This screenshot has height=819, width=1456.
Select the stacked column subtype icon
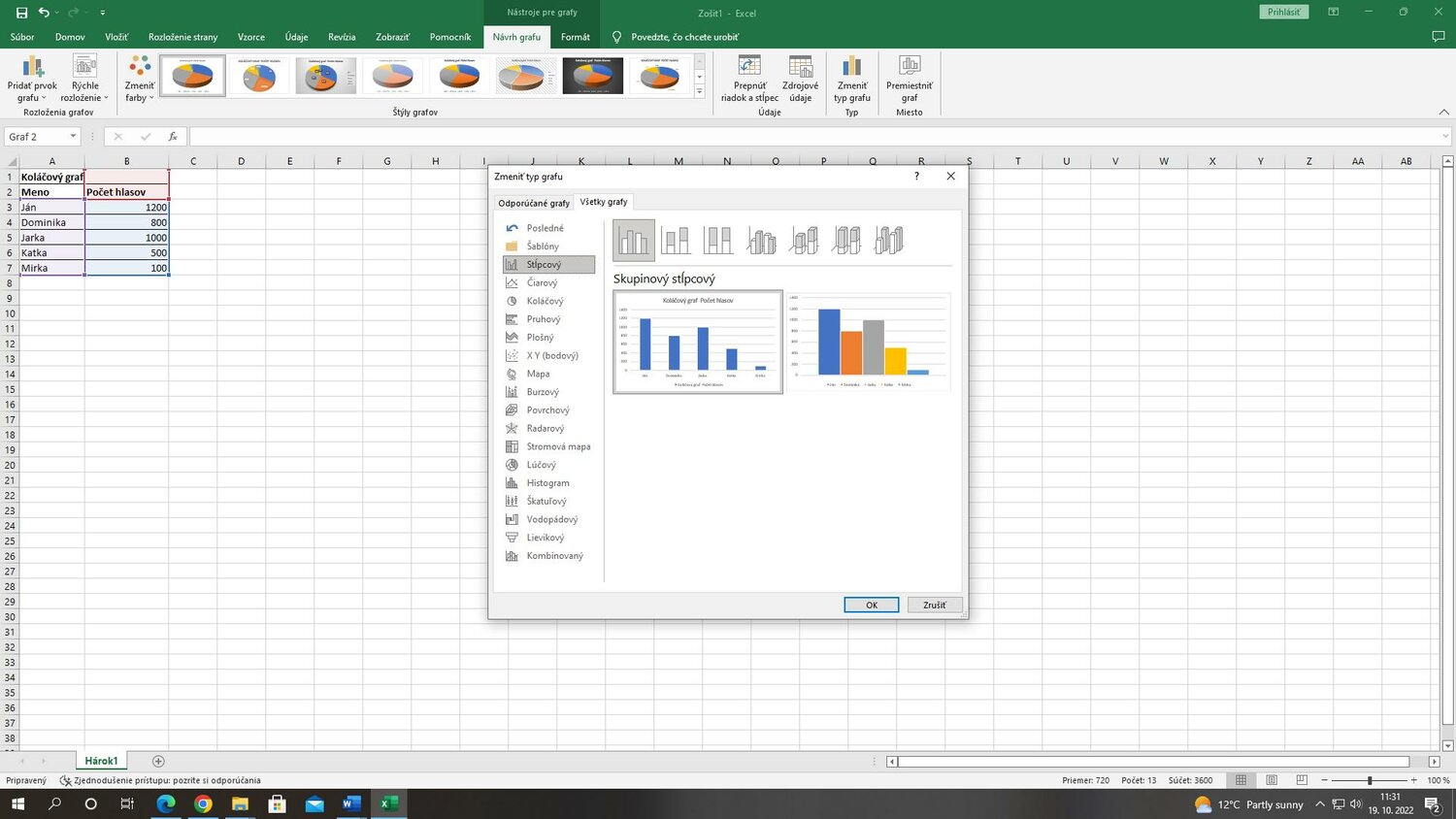point(676,240)
